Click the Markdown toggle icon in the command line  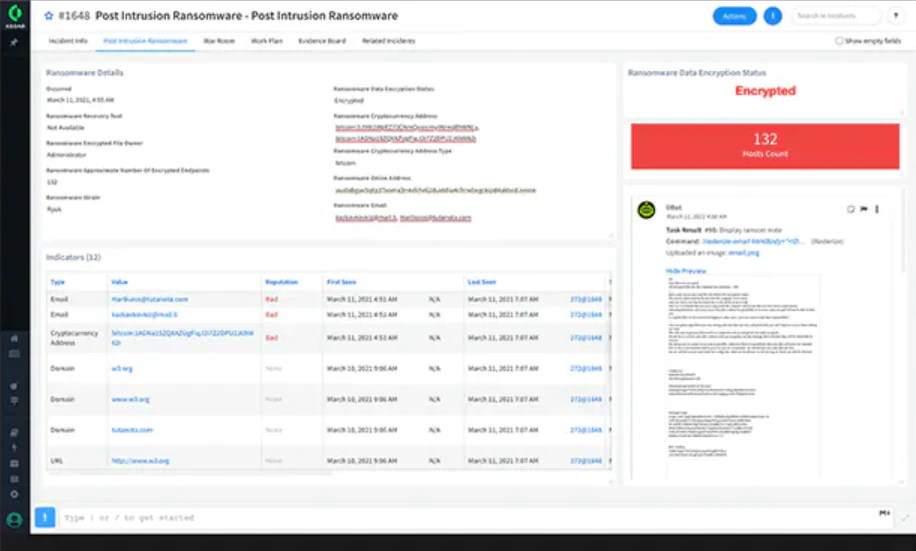click(x=884, y=513)
